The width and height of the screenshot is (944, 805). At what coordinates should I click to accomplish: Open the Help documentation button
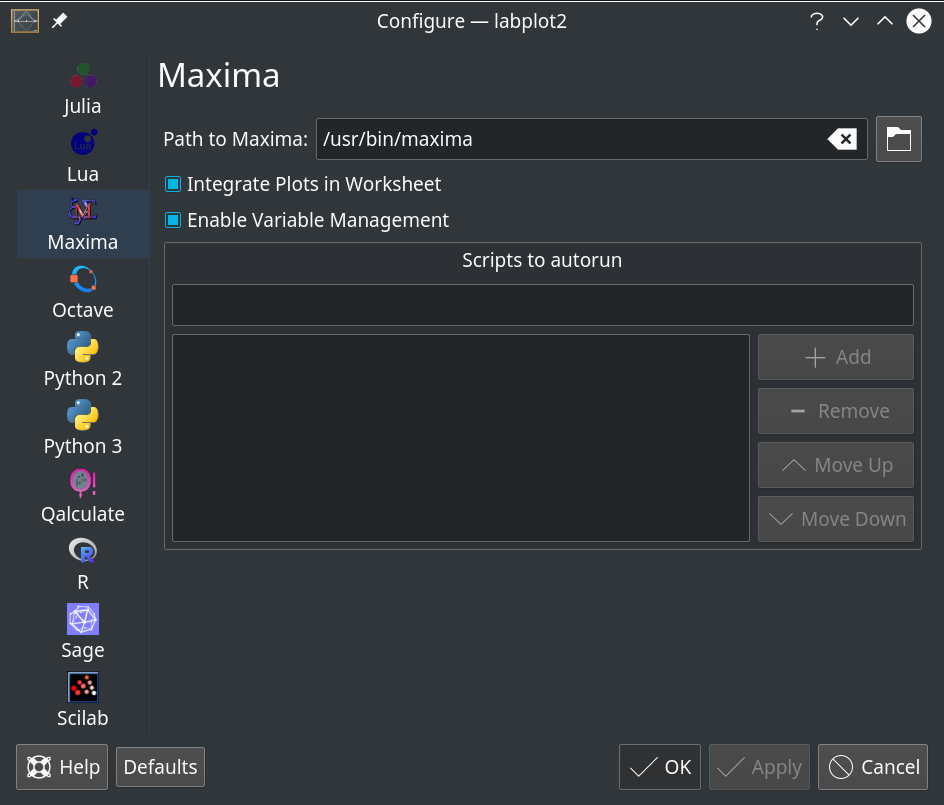click(x=62, y=767)
